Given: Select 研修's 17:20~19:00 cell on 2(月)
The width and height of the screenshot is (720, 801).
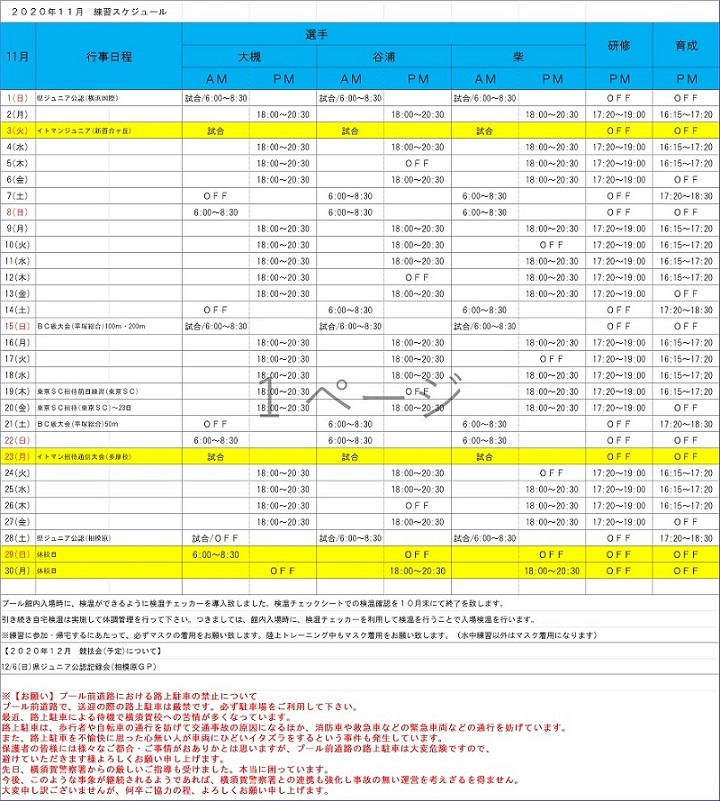Looking at the screenshot, I should pos(619,114).
